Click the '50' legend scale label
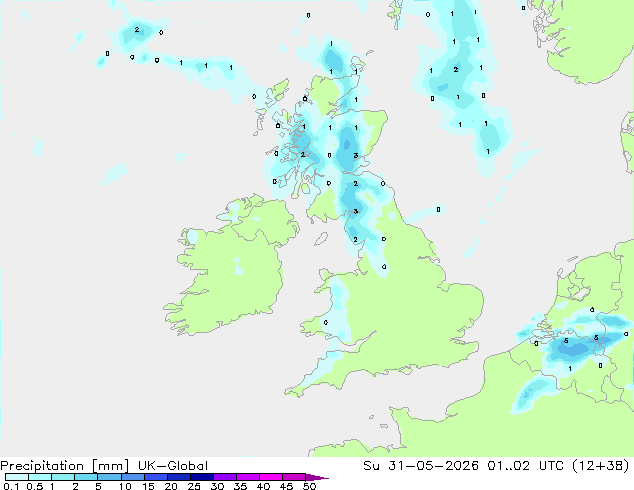 (x=310, y=486)
